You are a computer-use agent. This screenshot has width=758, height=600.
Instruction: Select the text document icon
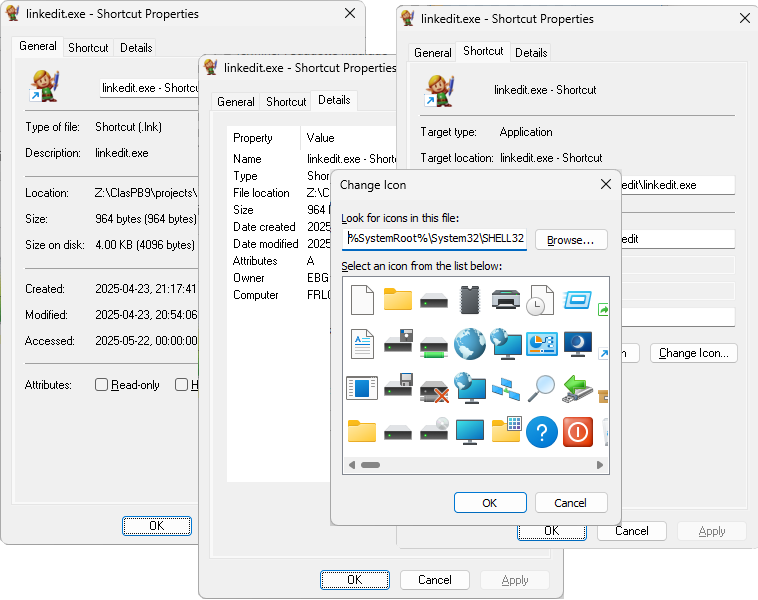tap(362, 344)
